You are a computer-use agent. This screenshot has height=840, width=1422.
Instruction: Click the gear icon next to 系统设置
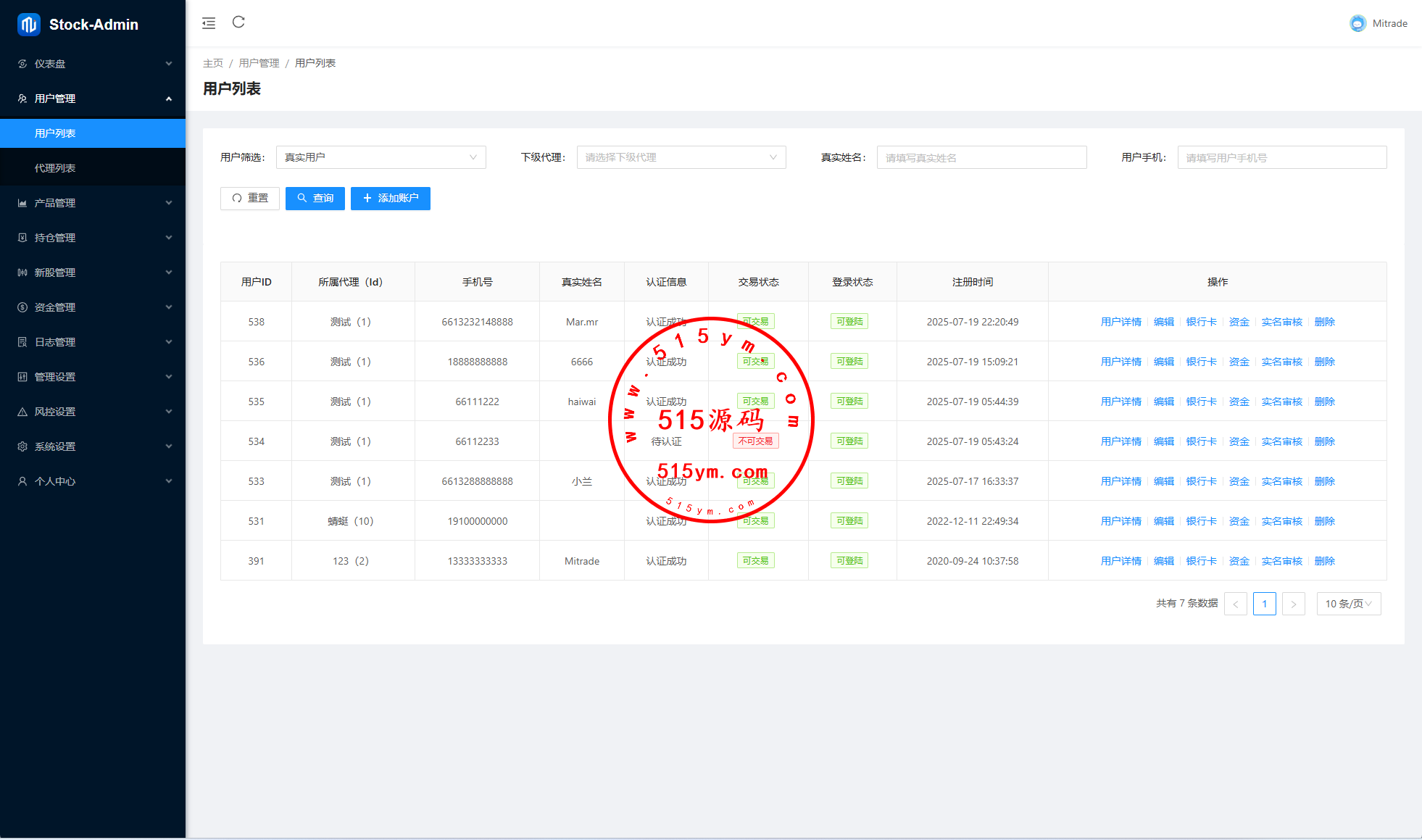tap(22, 446)
